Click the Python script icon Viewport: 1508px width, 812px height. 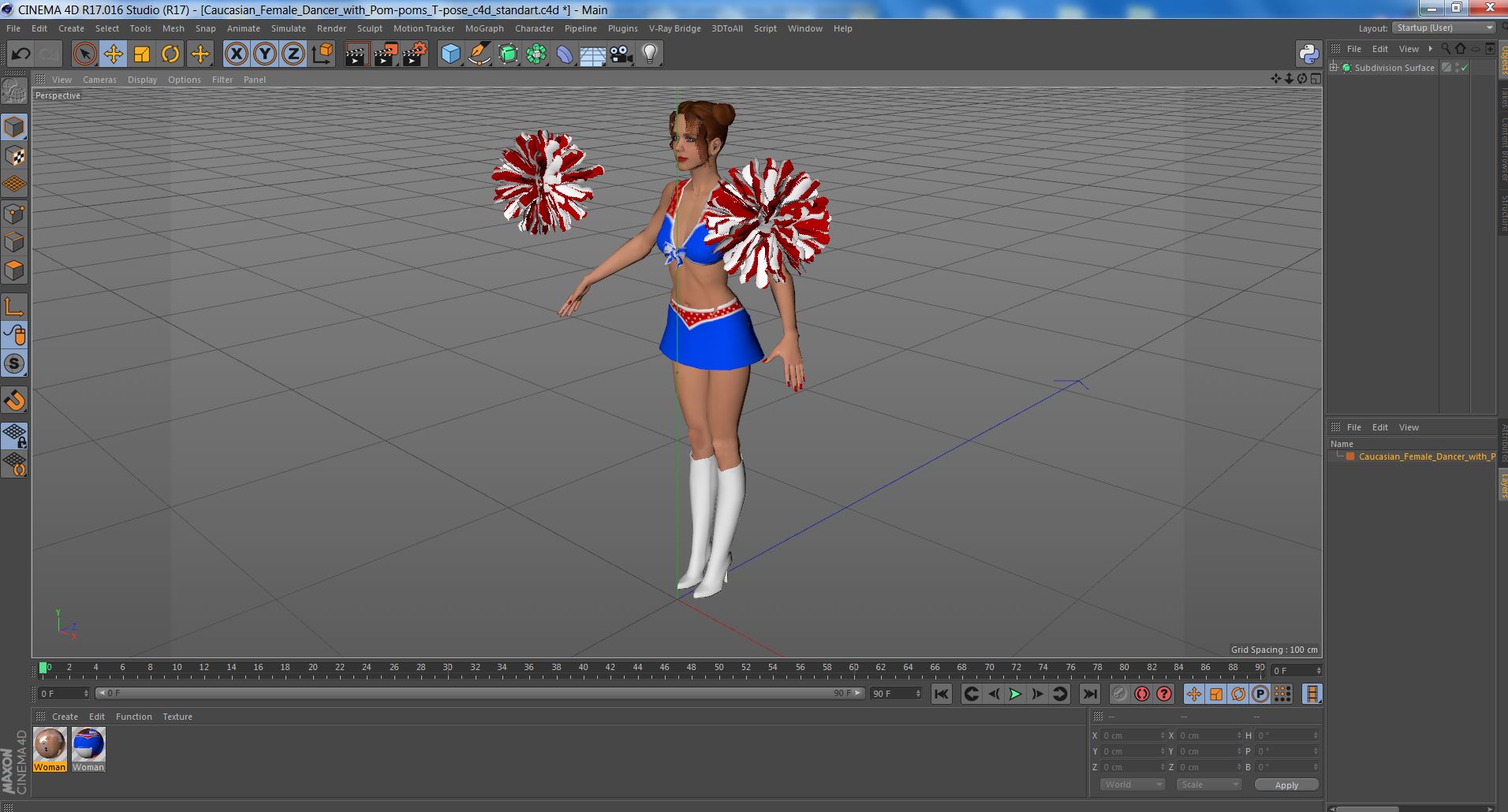point(1308,54)
